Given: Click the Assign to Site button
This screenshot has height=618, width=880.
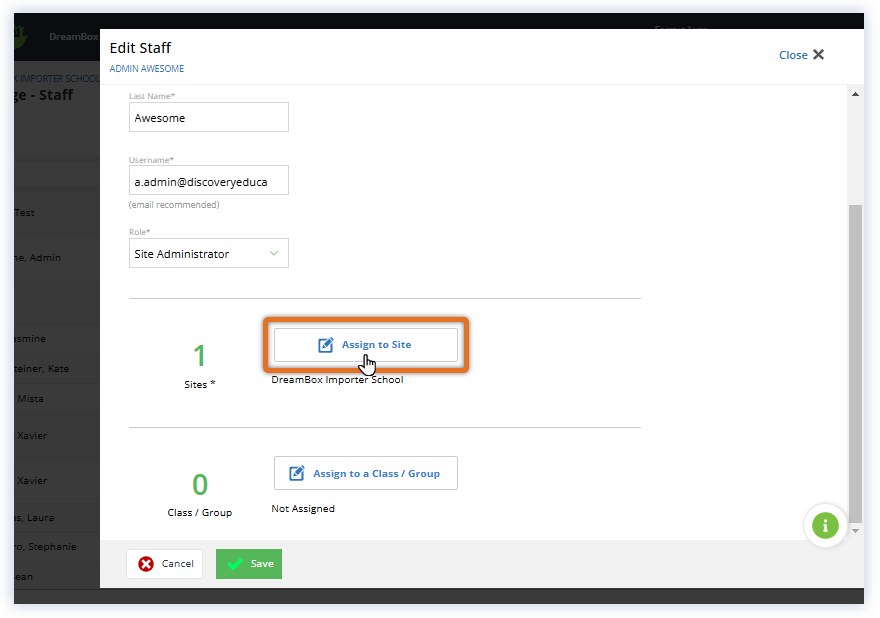Looking at the screenshot, I should pos(365,345).
